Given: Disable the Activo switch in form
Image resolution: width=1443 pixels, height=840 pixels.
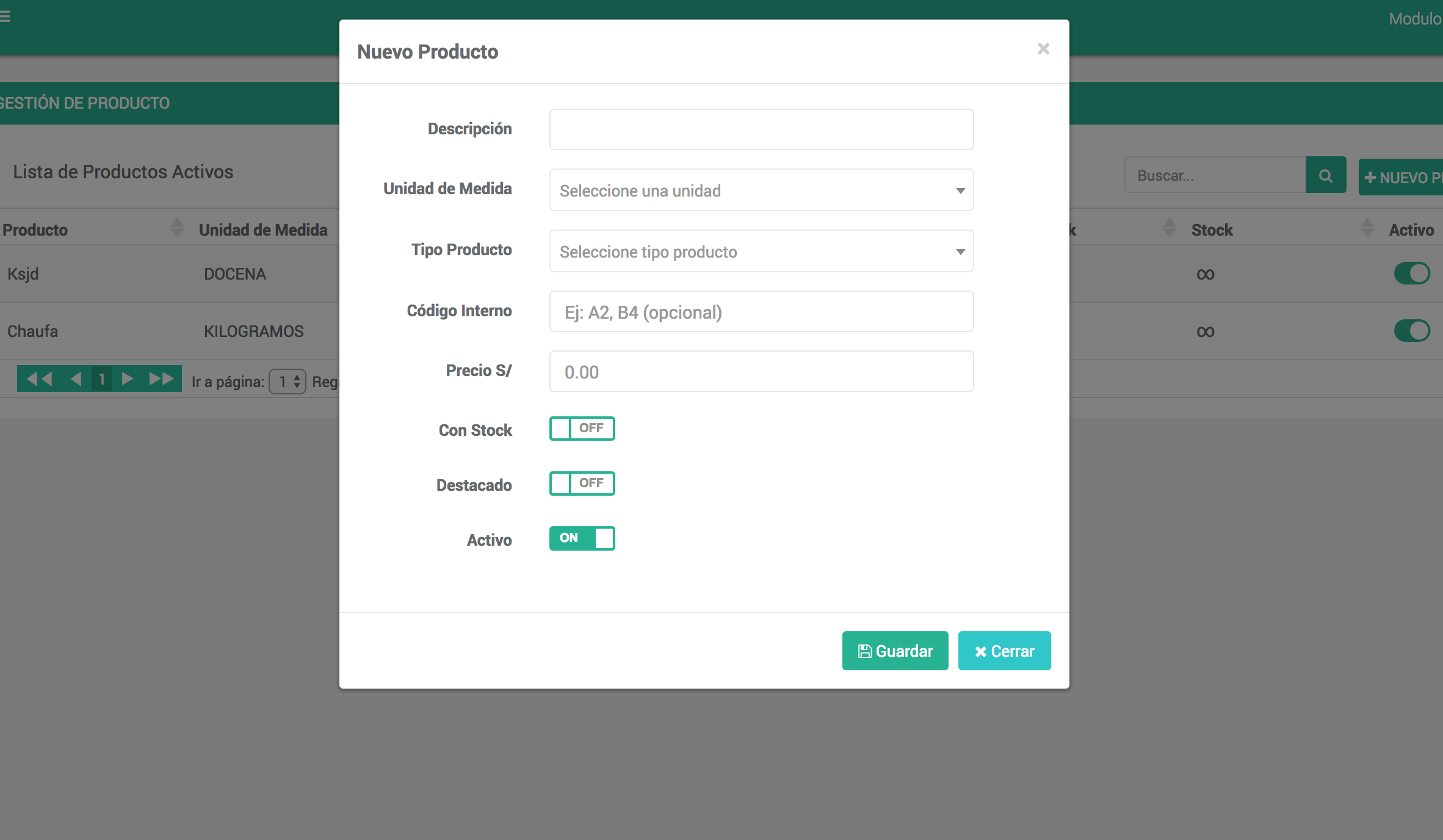Looking at the screenshot, I should click(x=582, y=538).
